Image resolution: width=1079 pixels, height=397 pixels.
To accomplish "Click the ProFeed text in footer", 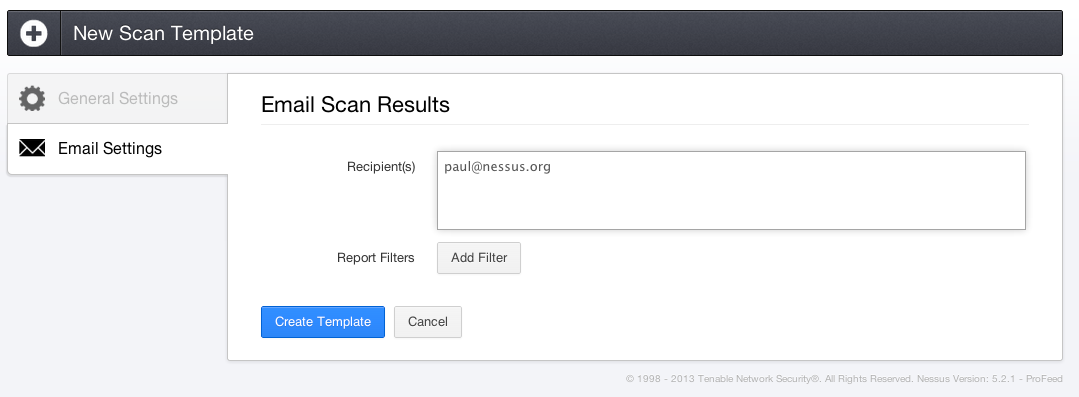I will coord(1044,379).
